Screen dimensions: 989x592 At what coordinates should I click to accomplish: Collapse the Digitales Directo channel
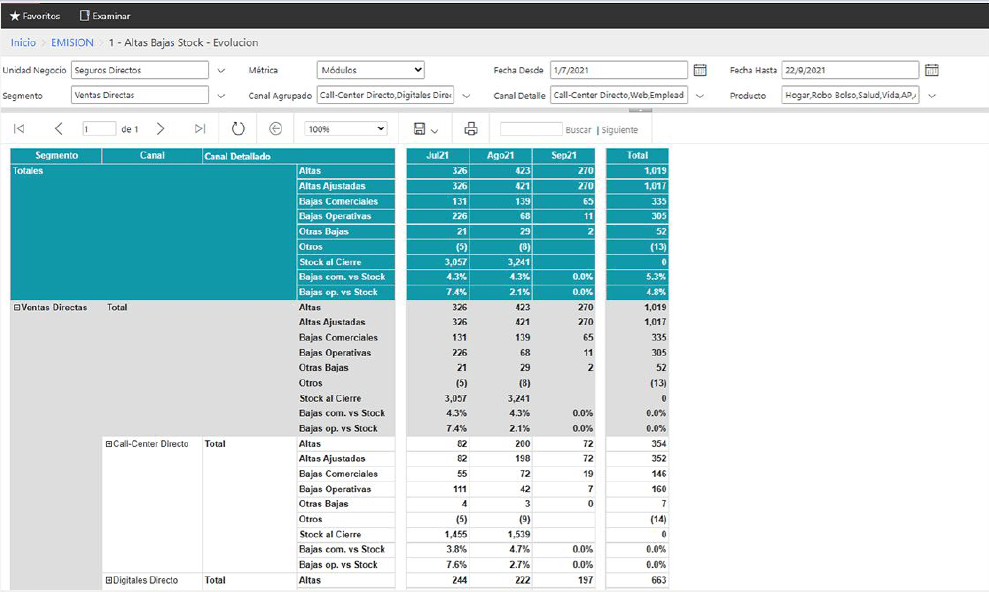tap(109, 580)
